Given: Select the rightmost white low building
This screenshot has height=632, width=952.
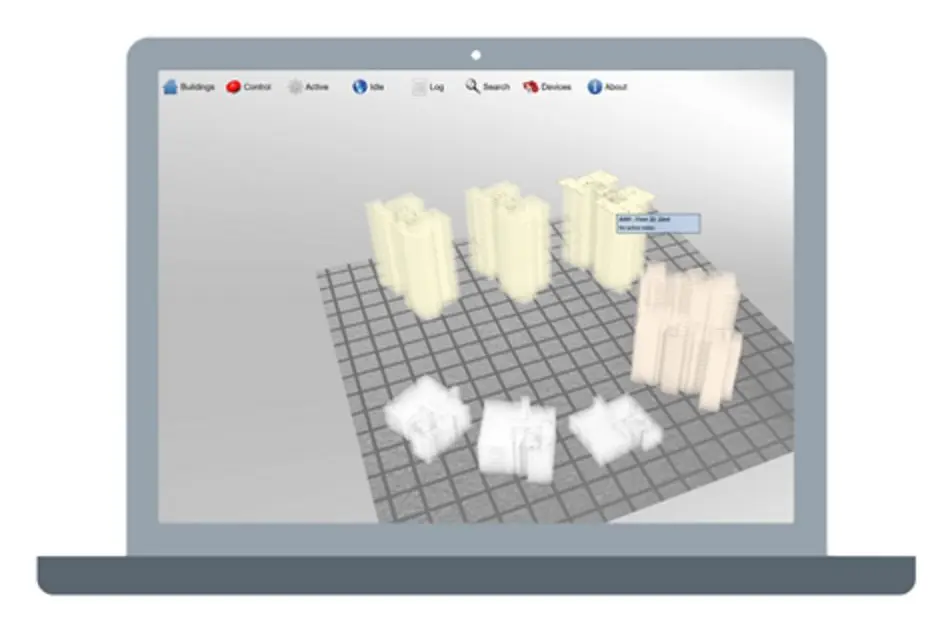Looking at the screenshot, I should pyautogui.click(x=614, y=429).
